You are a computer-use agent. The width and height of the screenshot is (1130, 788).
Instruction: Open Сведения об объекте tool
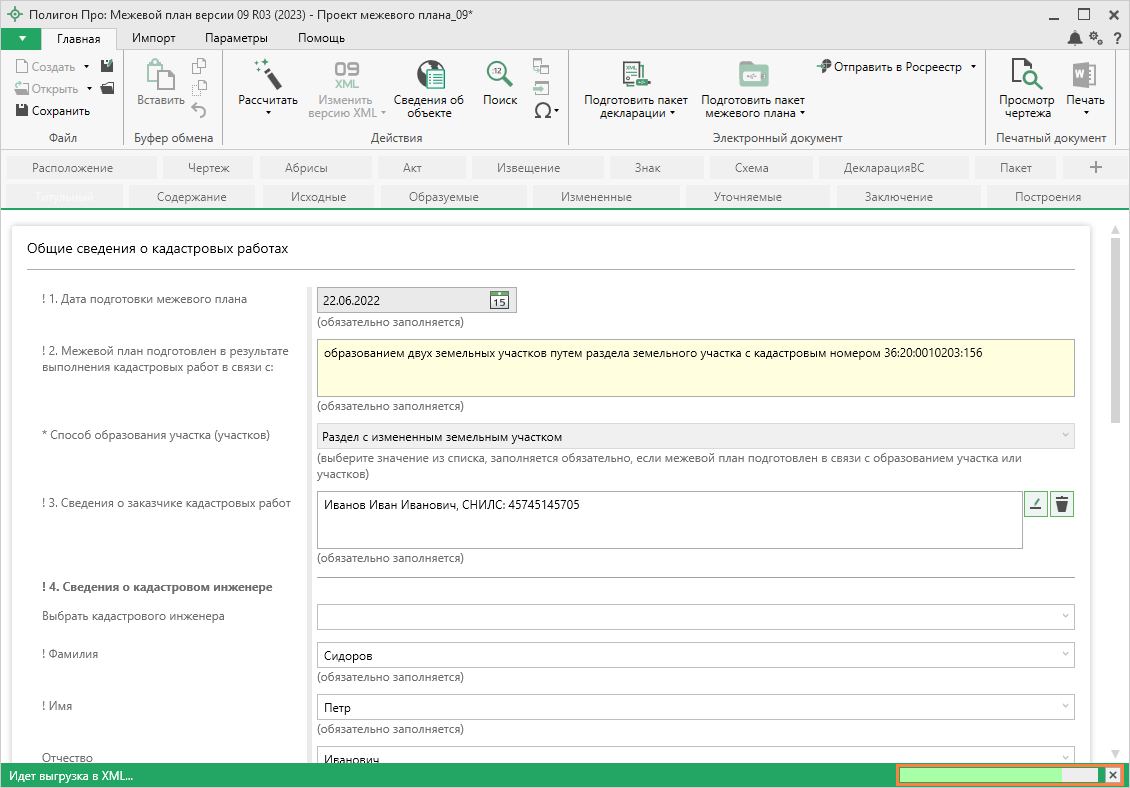[x=428, y=75]
